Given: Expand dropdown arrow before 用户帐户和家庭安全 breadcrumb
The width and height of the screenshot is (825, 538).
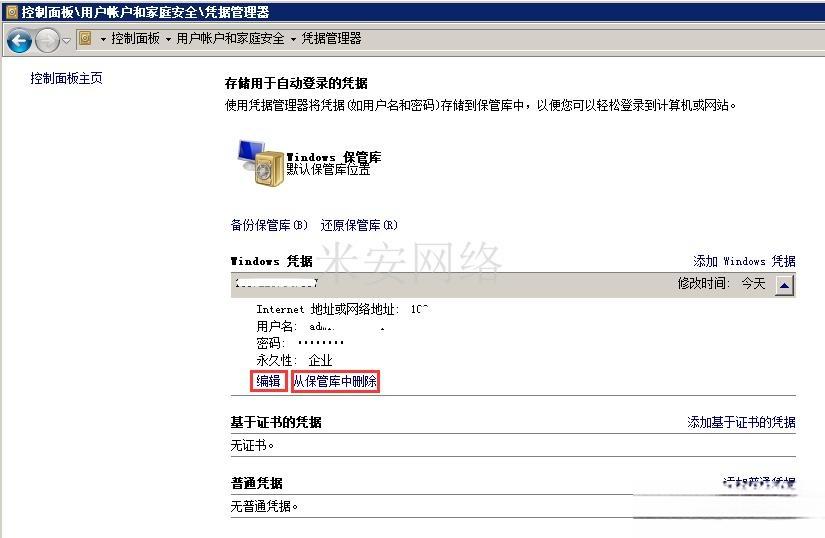Looking at the screenshot, I should pos(168,39).
